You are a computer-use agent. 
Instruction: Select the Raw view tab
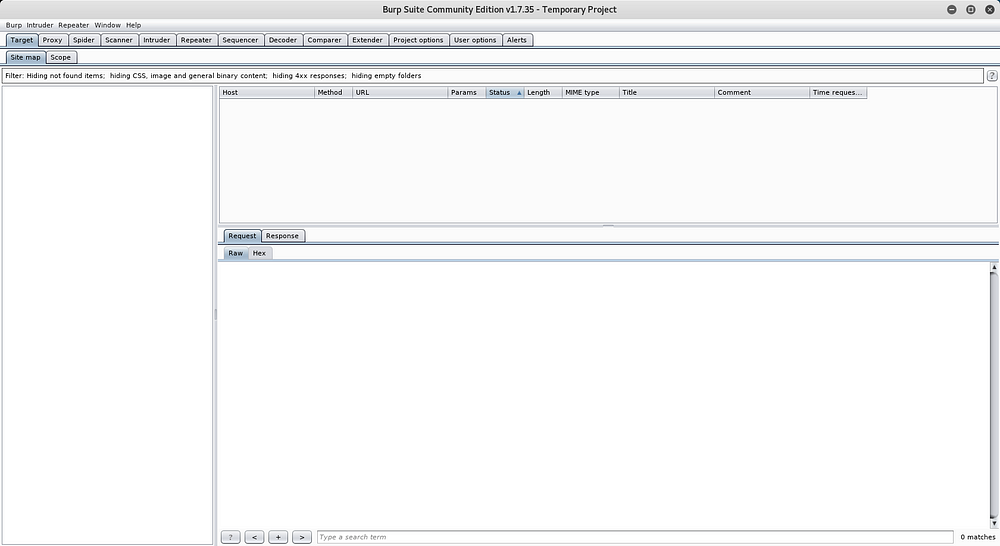pos(235,253)
